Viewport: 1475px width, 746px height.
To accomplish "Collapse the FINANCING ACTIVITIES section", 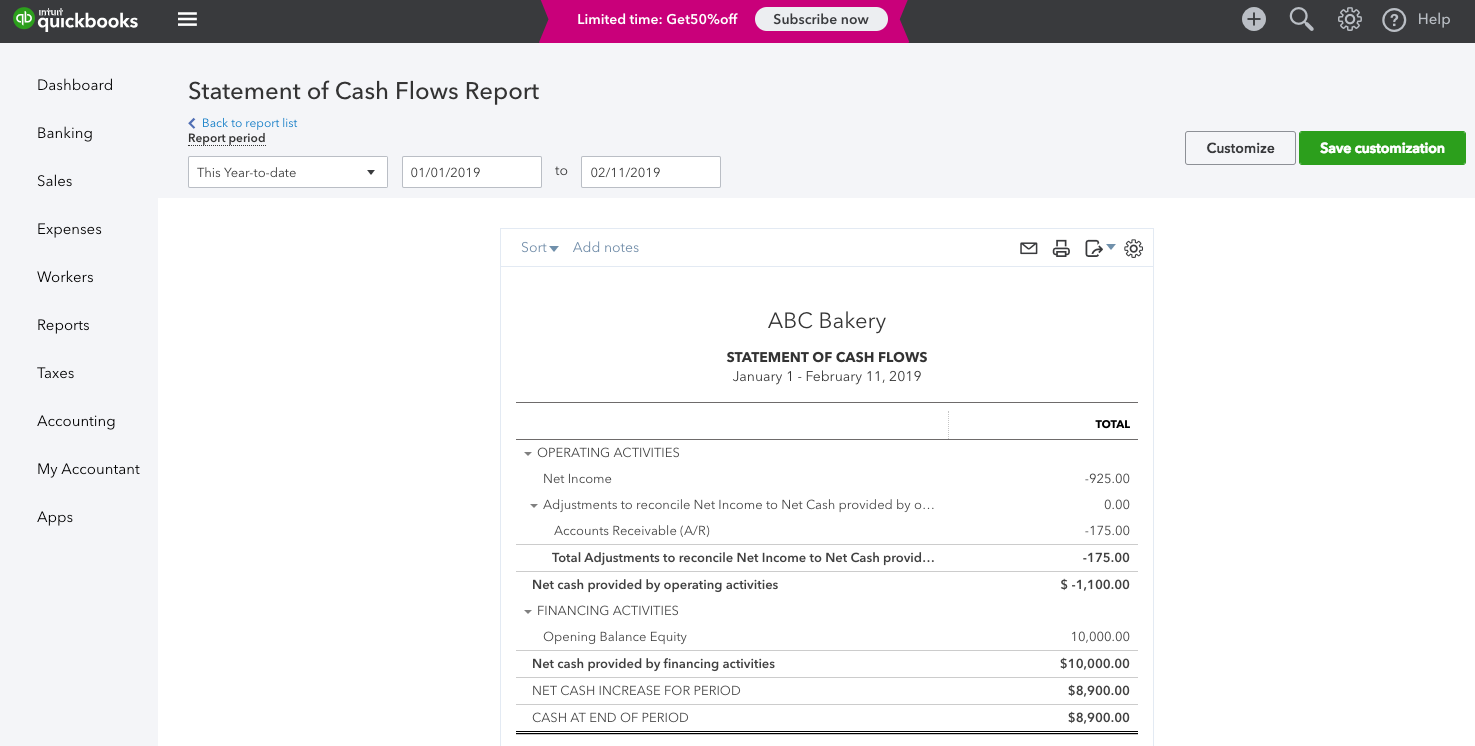I will [x=528, y=610].
